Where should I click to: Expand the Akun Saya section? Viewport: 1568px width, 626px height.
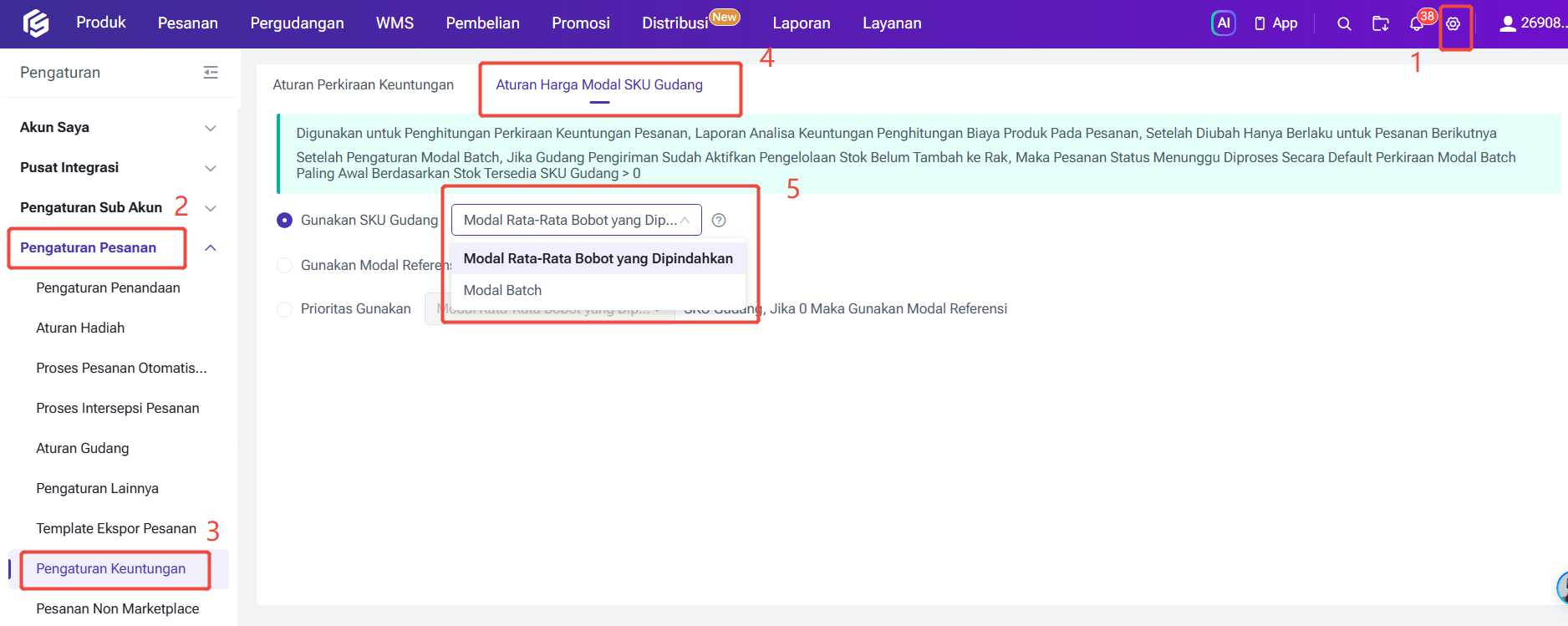coord(211,128)
